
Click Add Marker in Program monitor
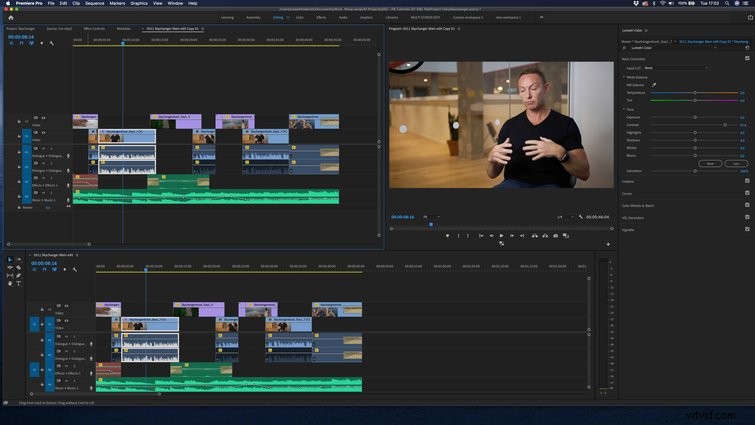(447, 236)
